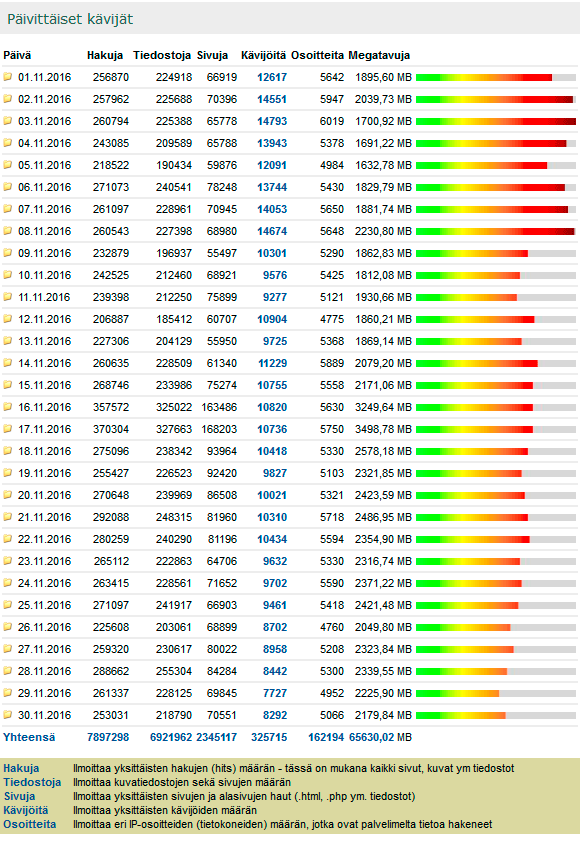Image resolution: width=581 pixels, height=841 pixels.
Task: Click the total hits value 7897298
Action: 108,737
